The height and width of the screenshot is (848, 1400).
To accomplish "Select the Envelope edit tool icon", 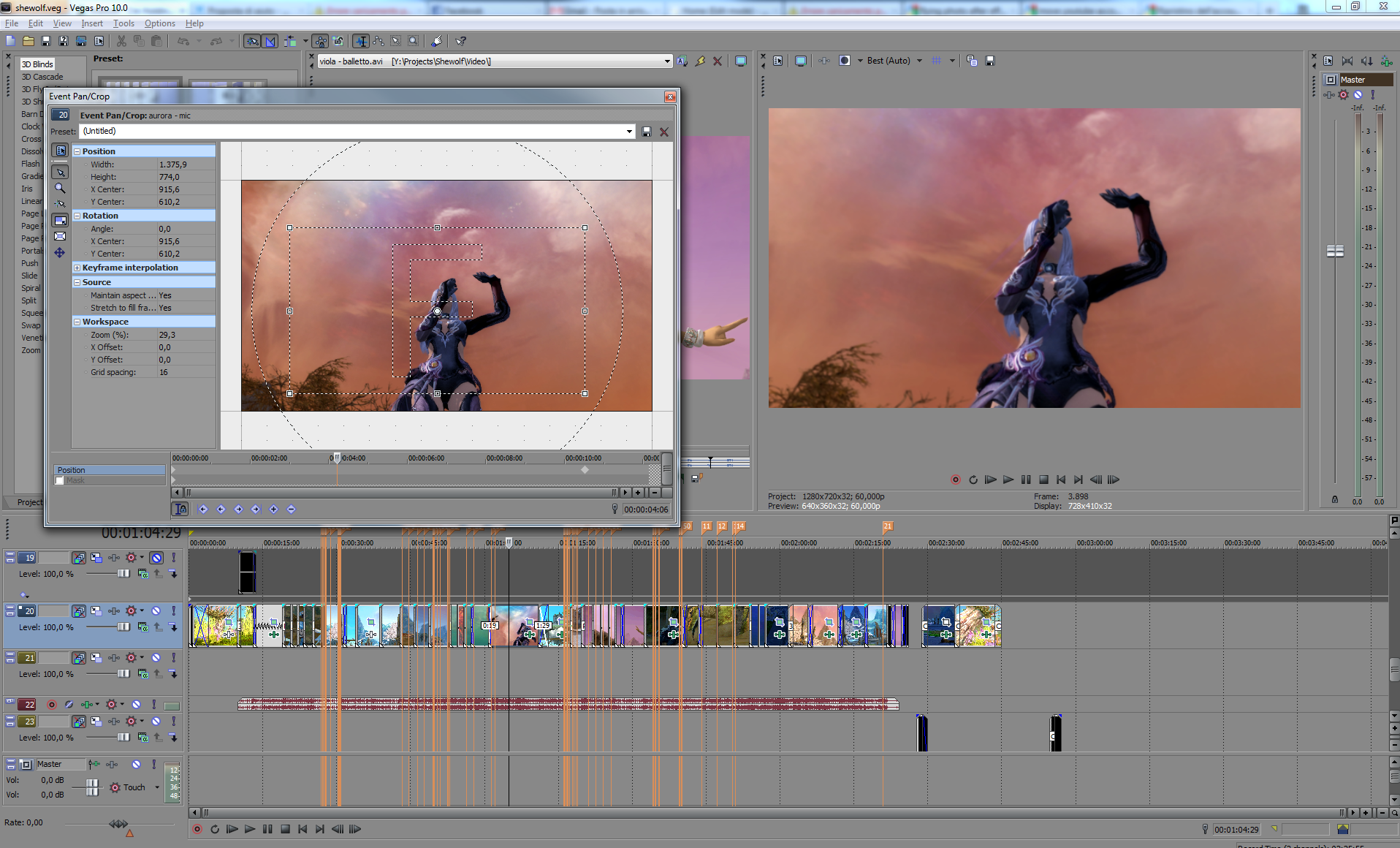I will pyautogui.click(x=378, y=41).
